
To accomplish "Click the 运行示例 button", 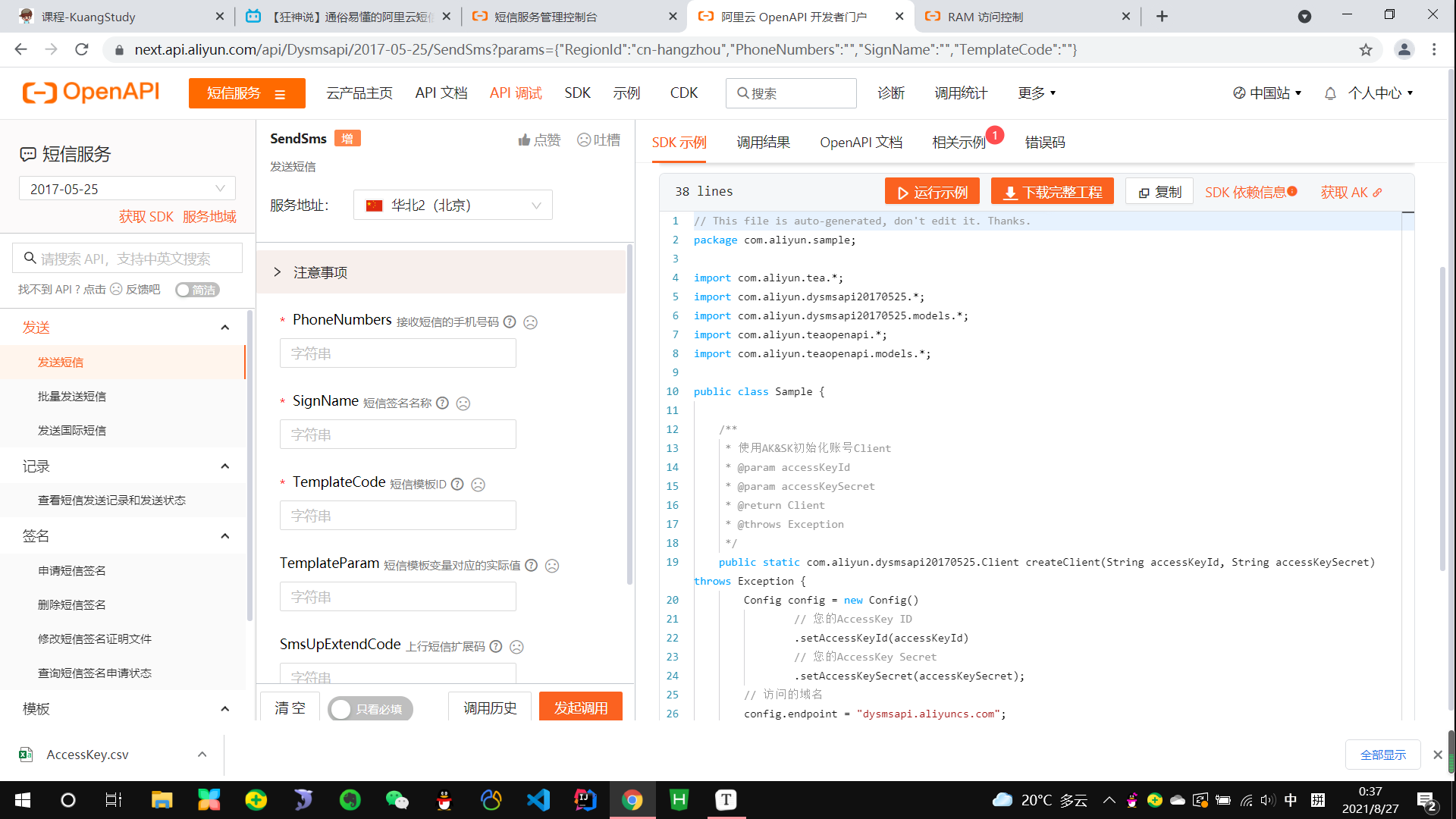I will pyautogui.click(x=932, y=192).
